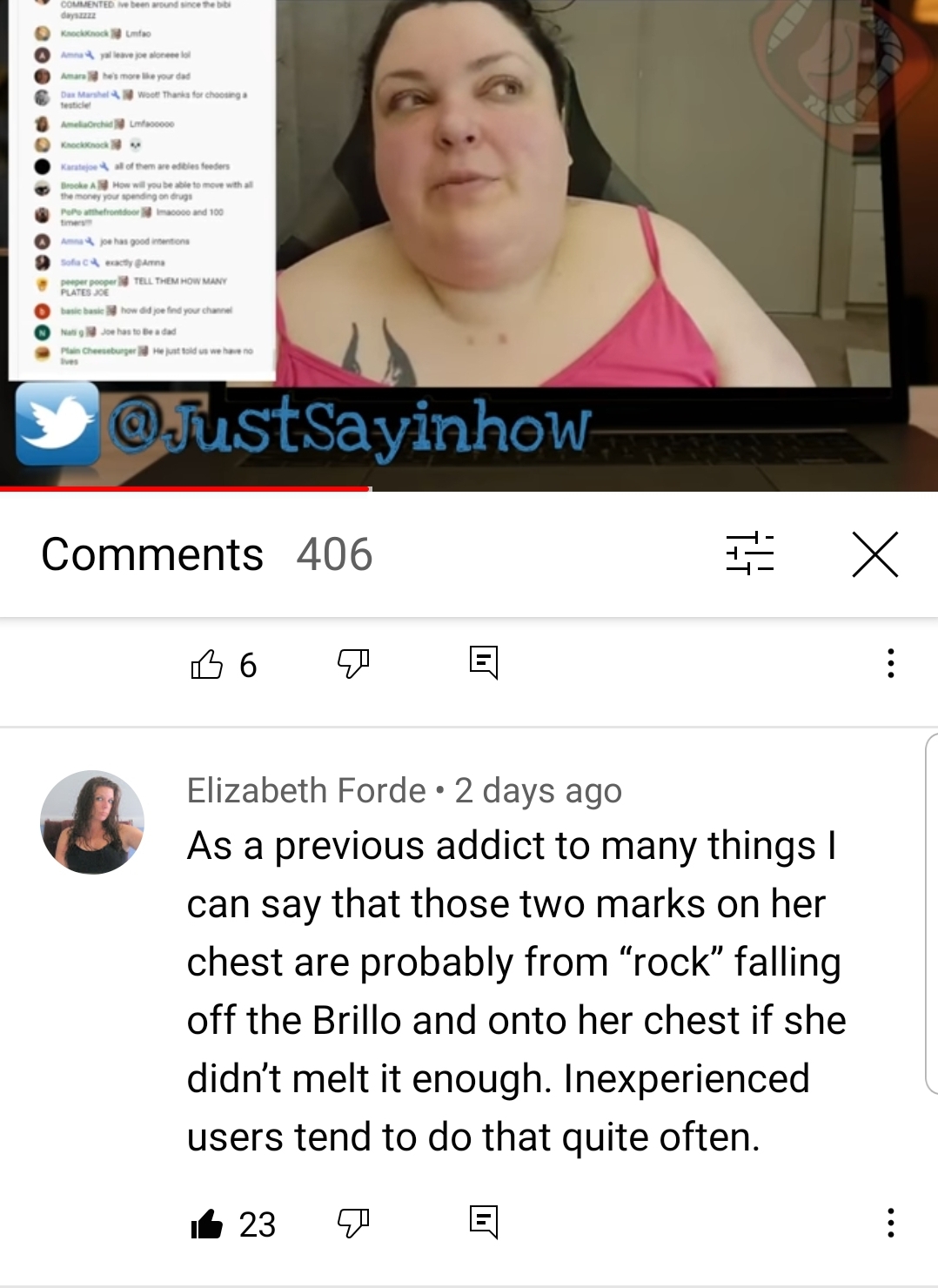This screenshot has width=938, height=1288.
Task: Reply to Elizabeth Forde's comment
Action: click(x=484, y=1223)
